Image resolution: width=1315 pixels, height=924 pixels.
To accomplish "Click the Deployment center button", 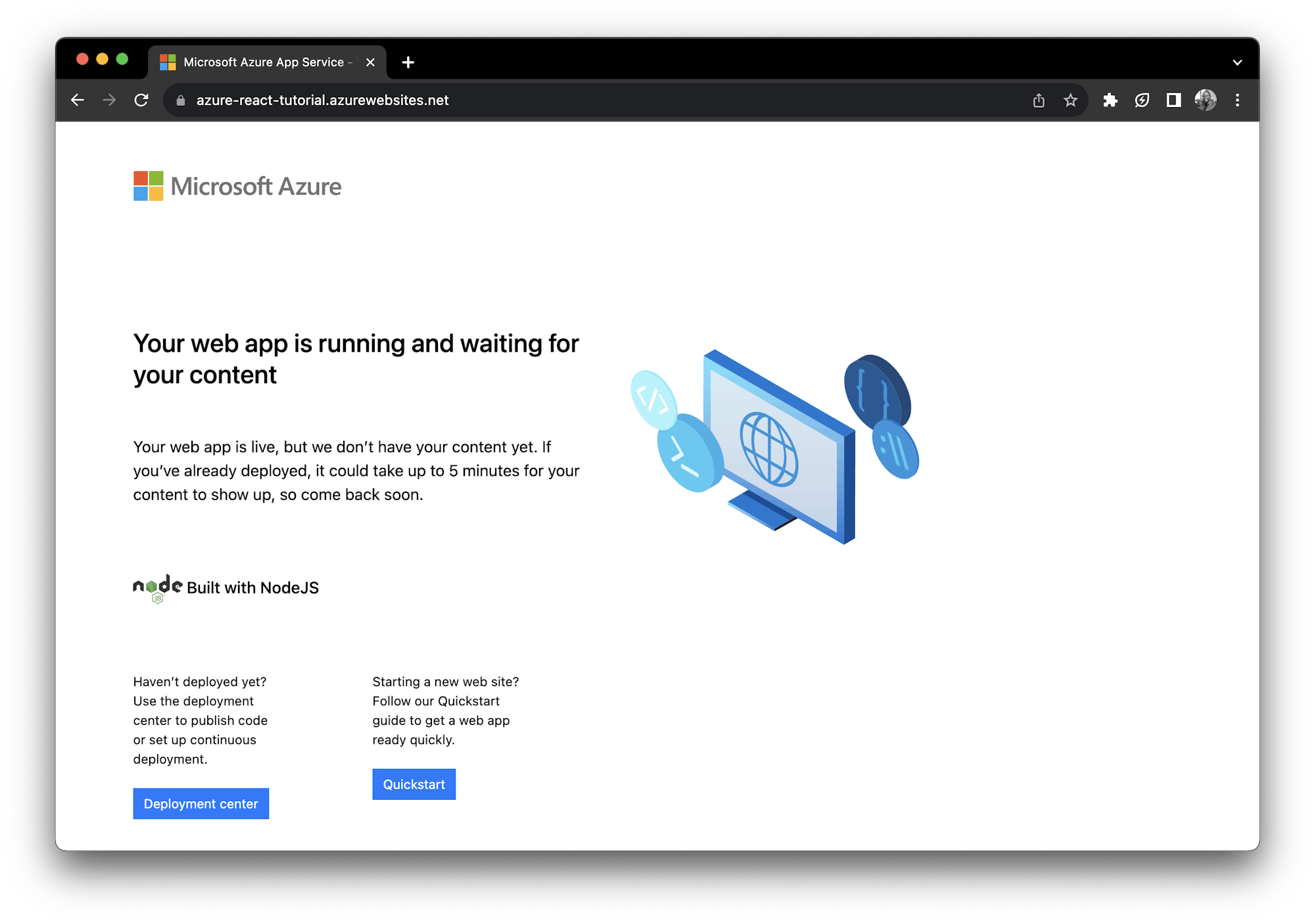I will pyautogui.click(x=201, y=803).
